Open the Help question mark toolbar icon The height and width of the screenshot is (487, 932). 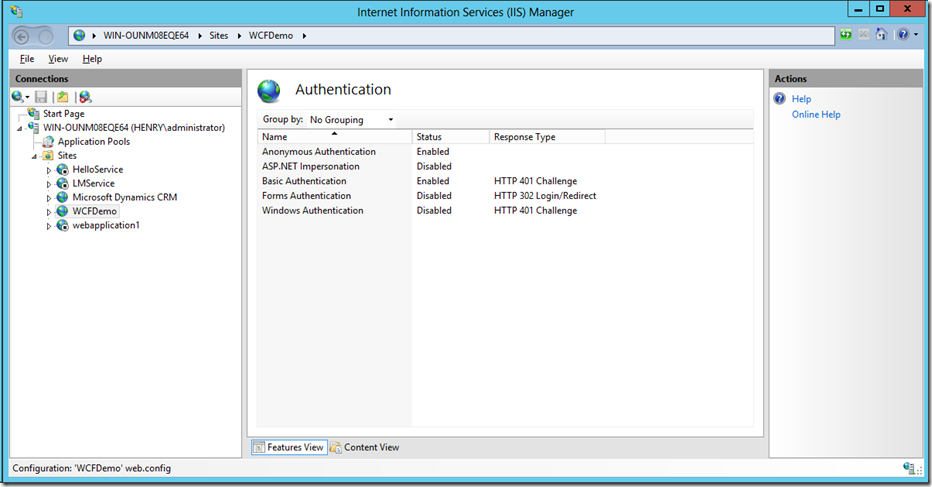tap(903, 35)
